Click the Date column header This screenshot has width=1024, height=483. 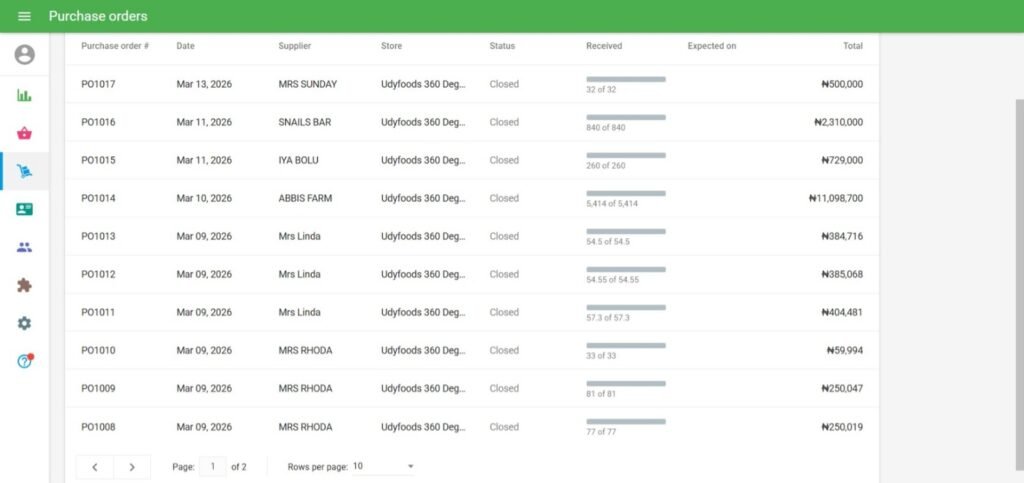185,46
